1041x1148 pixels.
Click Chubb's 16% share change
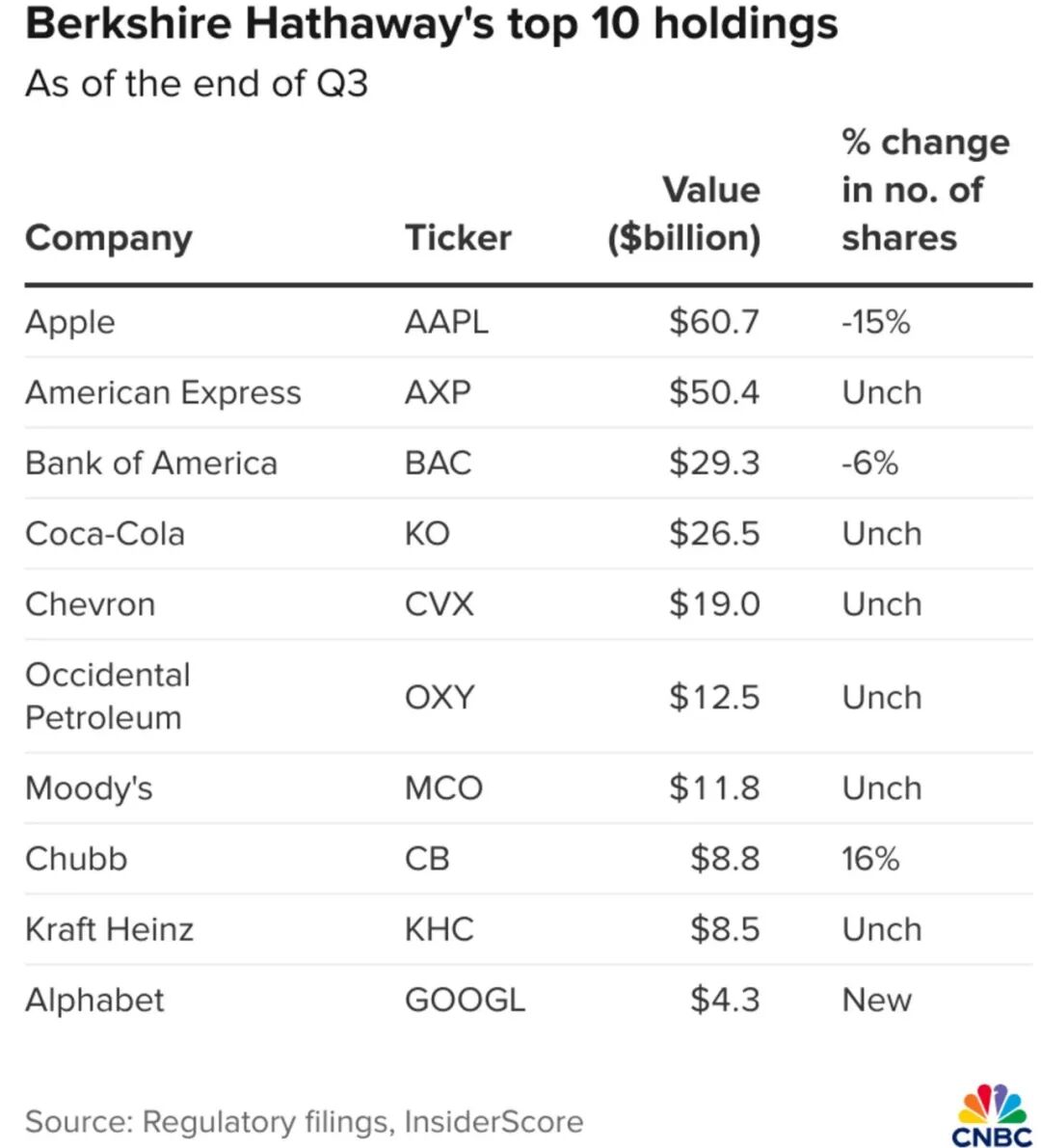[x=870, y=859]
